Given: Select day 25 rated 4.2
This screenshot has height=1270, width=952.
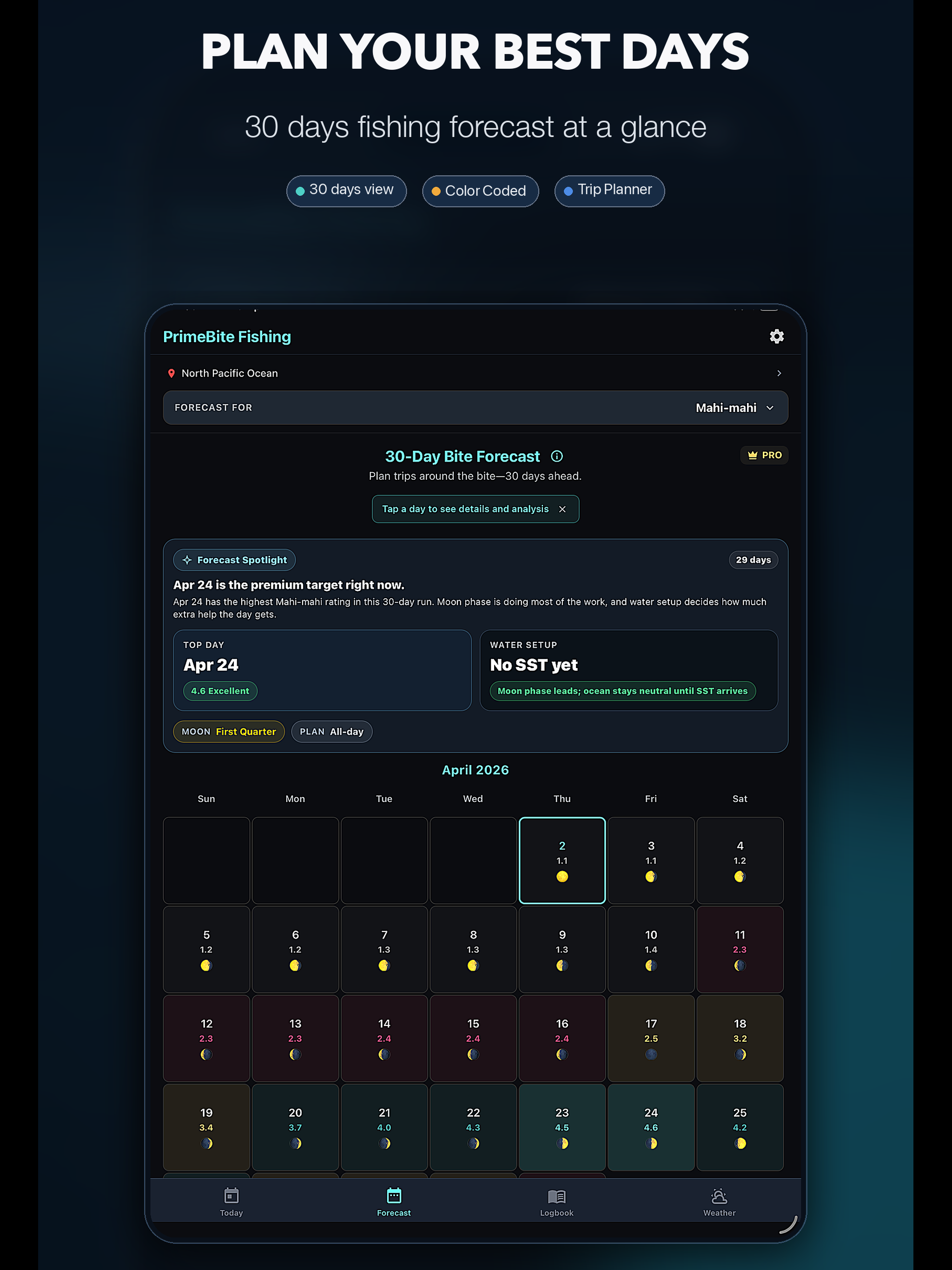Looking at the screenshot, I should (740, 1127).
